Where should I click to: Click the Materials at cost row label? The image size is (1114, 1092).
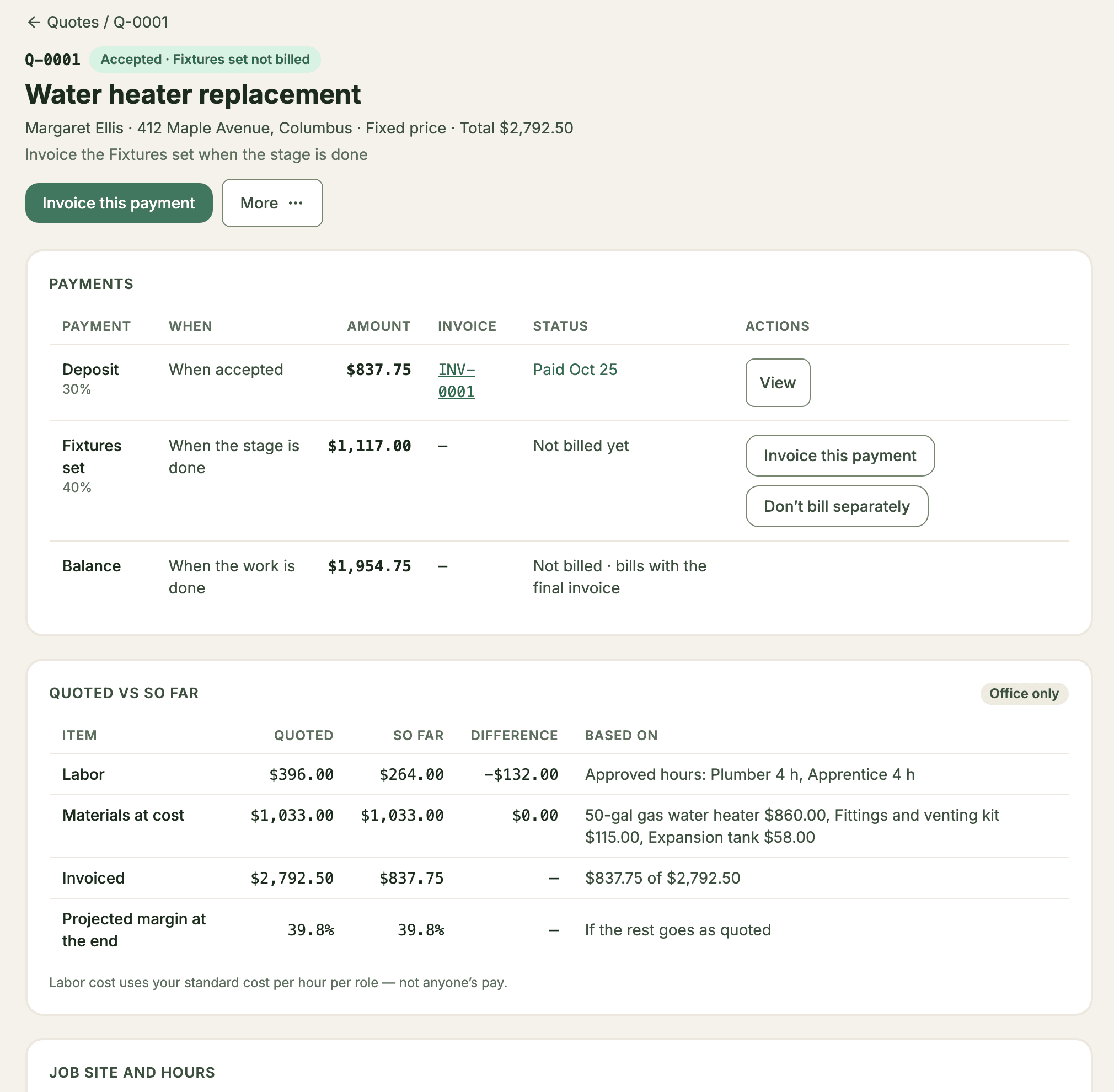click(x=124, y=815)
